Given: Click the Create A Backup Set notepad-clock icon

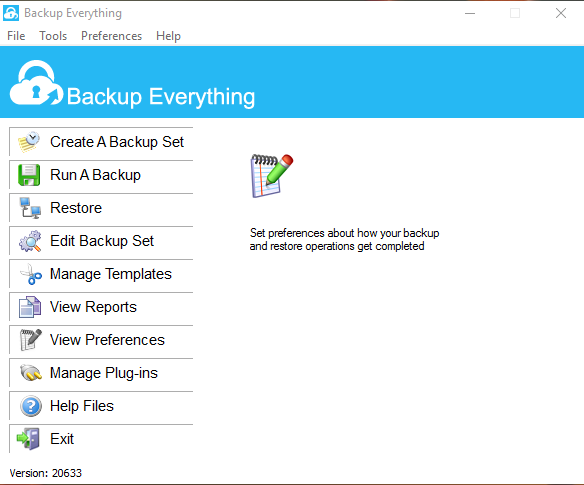Looking at the screenshot, I should coord(29,142).
